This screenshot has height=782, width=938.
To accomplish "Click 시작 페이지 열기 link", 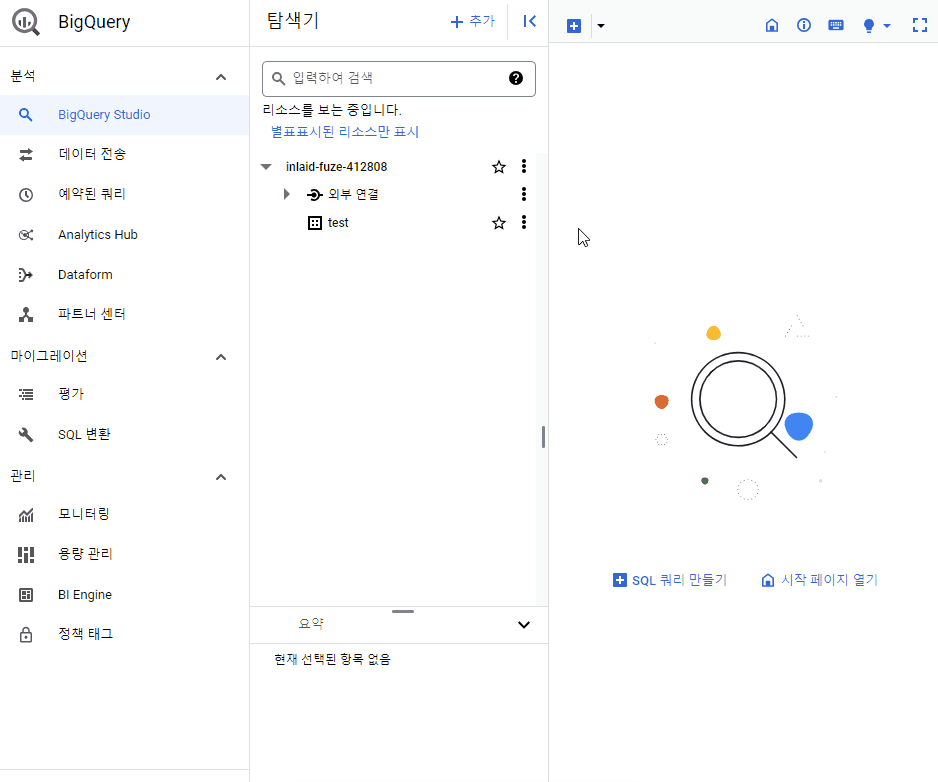I will pos(819,580).
